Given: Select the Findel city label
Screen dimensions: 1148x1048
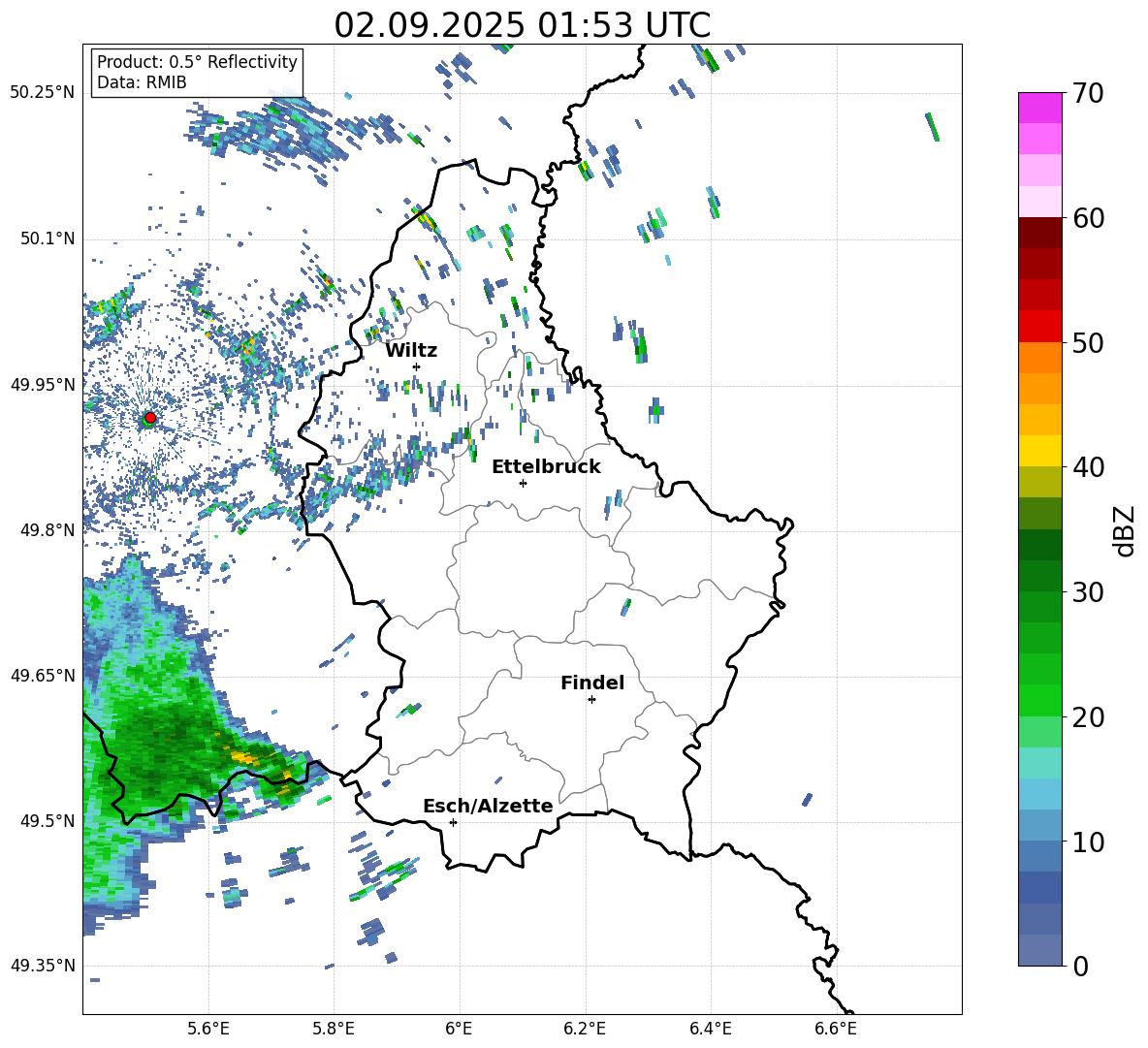Looking at the screenshot, I should coord(592,683).
